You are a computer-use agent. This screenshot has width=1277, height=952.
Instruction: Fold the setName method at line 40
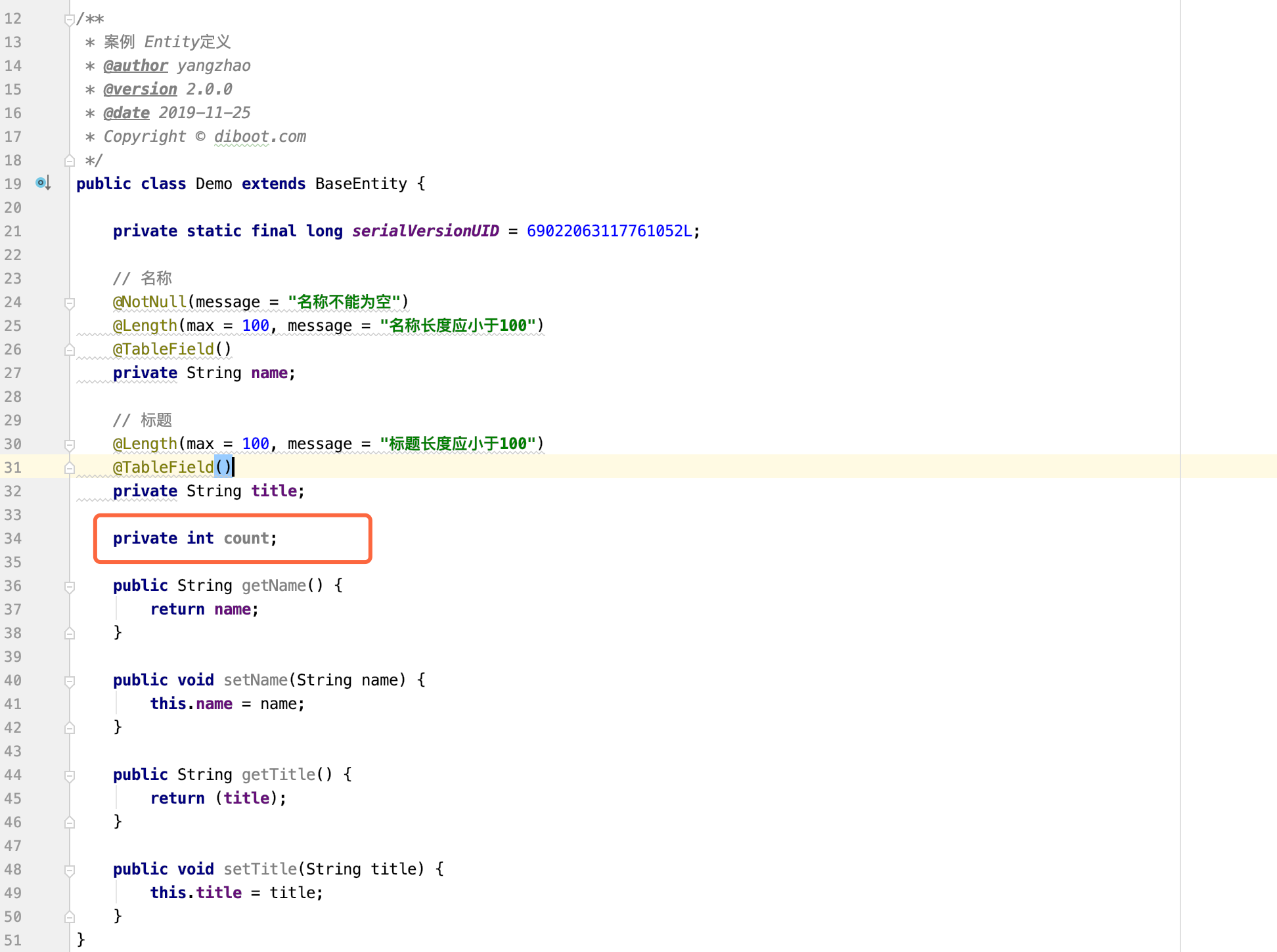tap(69, 681)
